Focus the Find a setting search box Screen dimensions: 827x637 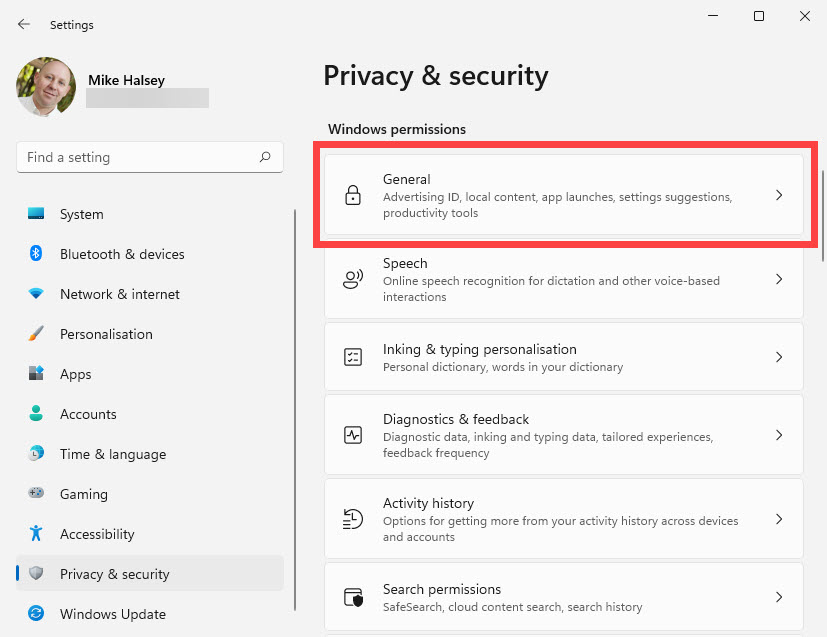(x=150, y=157)
